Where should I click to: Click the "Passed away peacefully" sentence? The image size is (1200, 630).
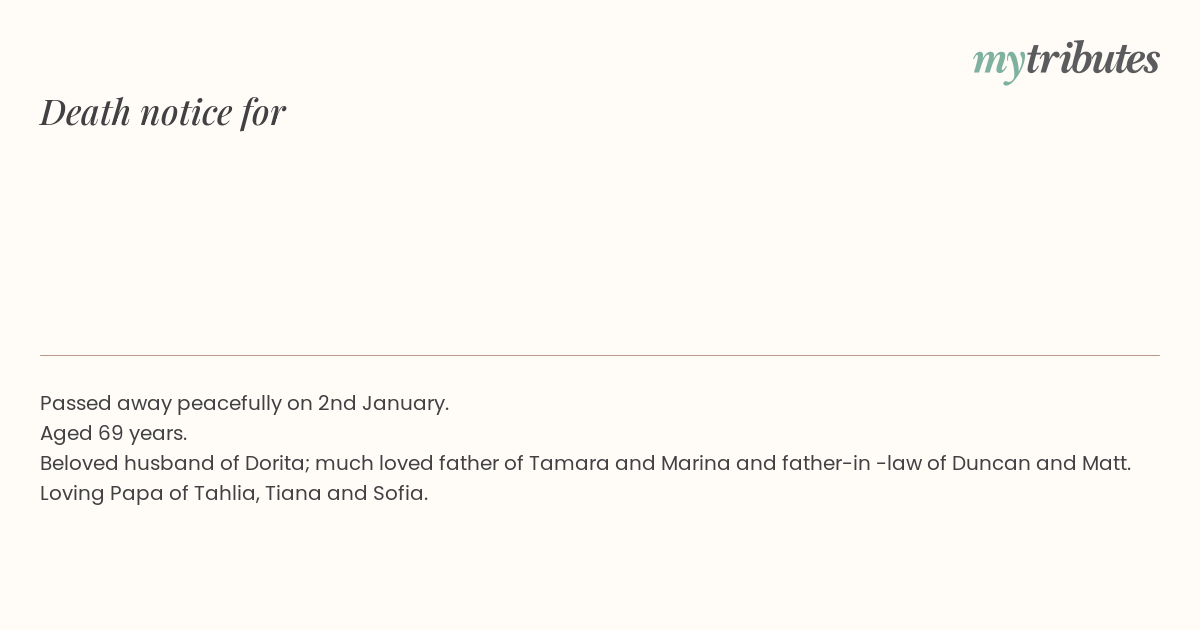click(x=245, y=404)
